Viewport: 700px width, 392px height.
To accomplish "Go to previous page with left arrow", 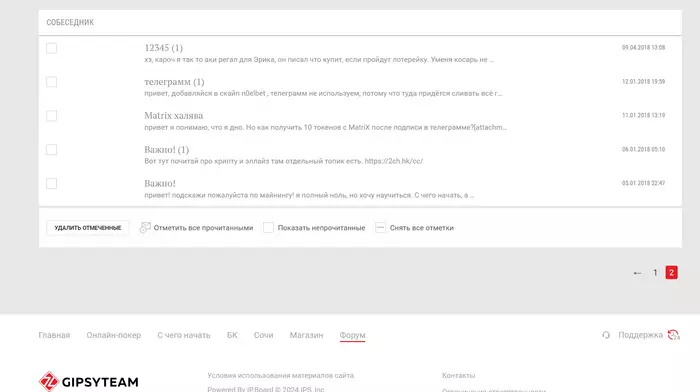I will (x=638, y=273).
